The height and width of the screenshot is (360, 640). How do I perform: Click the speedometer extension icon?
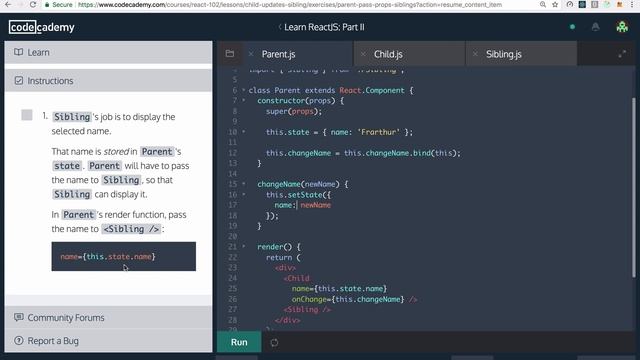570,4
